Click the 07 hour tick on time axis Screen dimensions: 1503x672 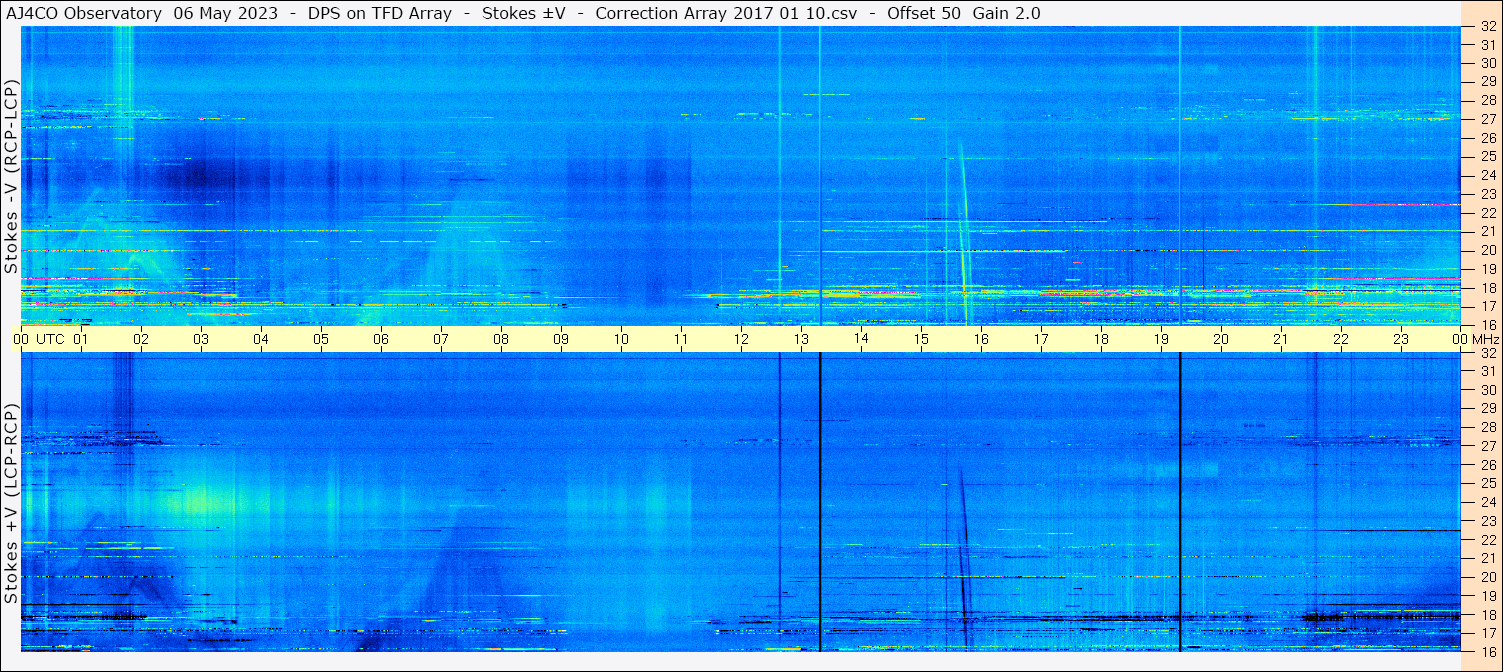pyautogui.click(x=441, y=339)
